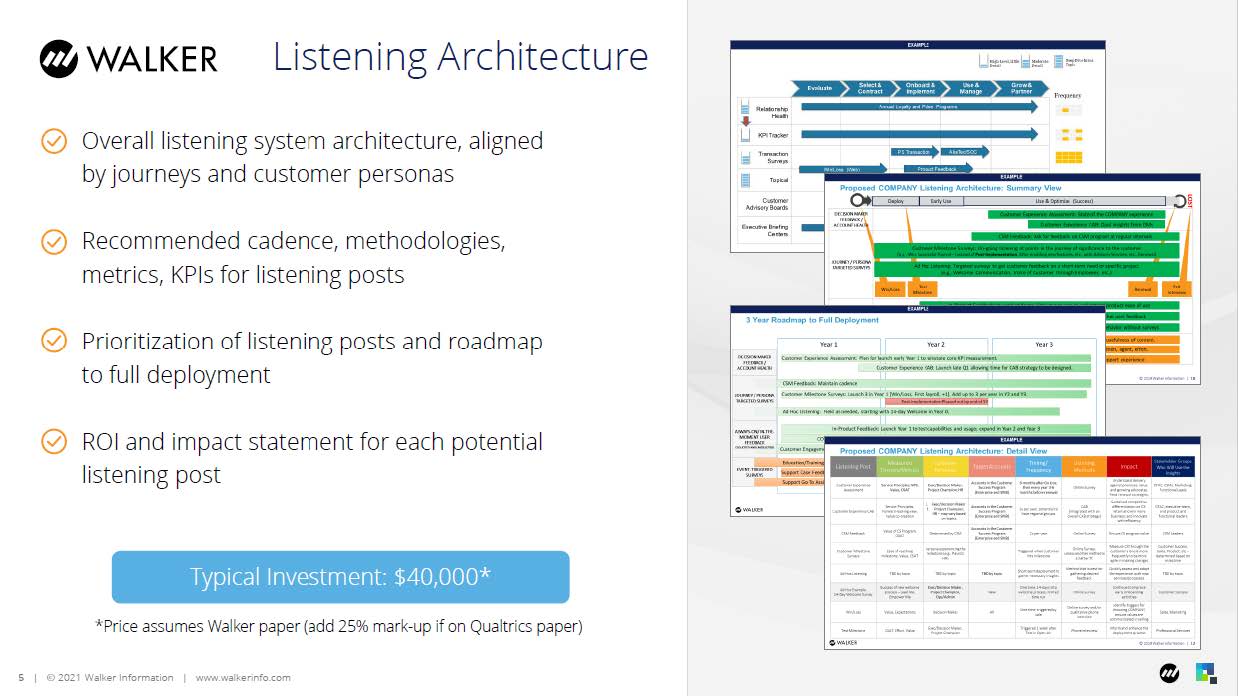This screenshot has width=1238, height=696.
Task: Click the red Impact column header
Action: [x=1128, y=466]
